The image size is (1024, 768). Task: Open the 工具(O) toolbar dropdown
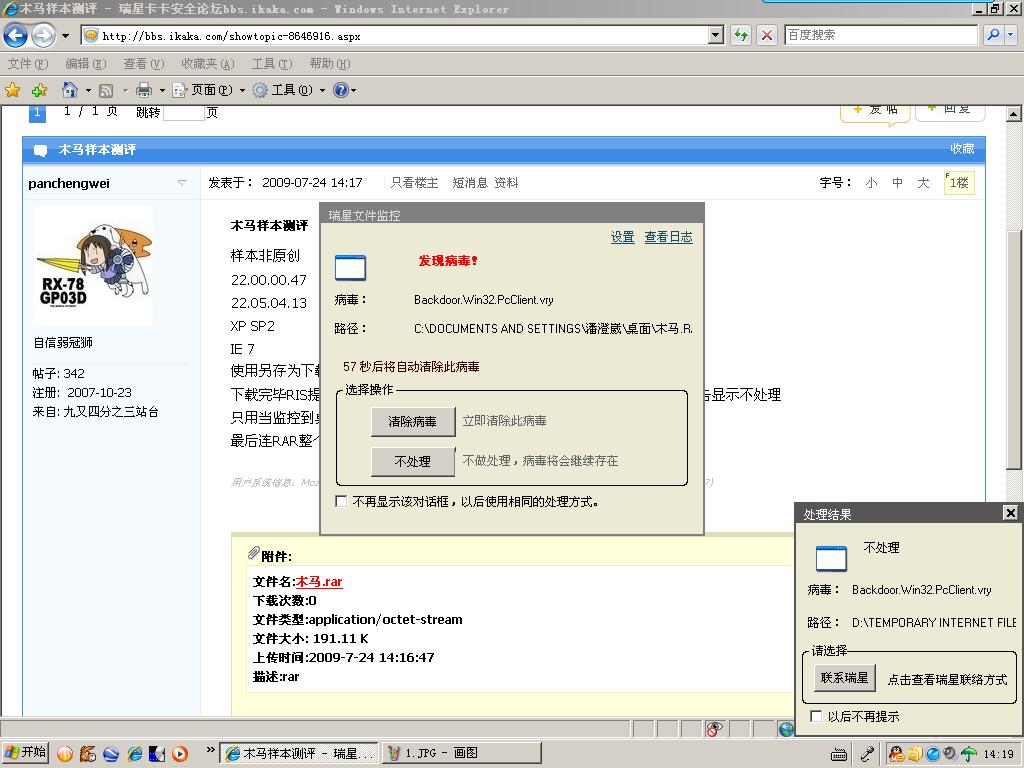[288, 90]
